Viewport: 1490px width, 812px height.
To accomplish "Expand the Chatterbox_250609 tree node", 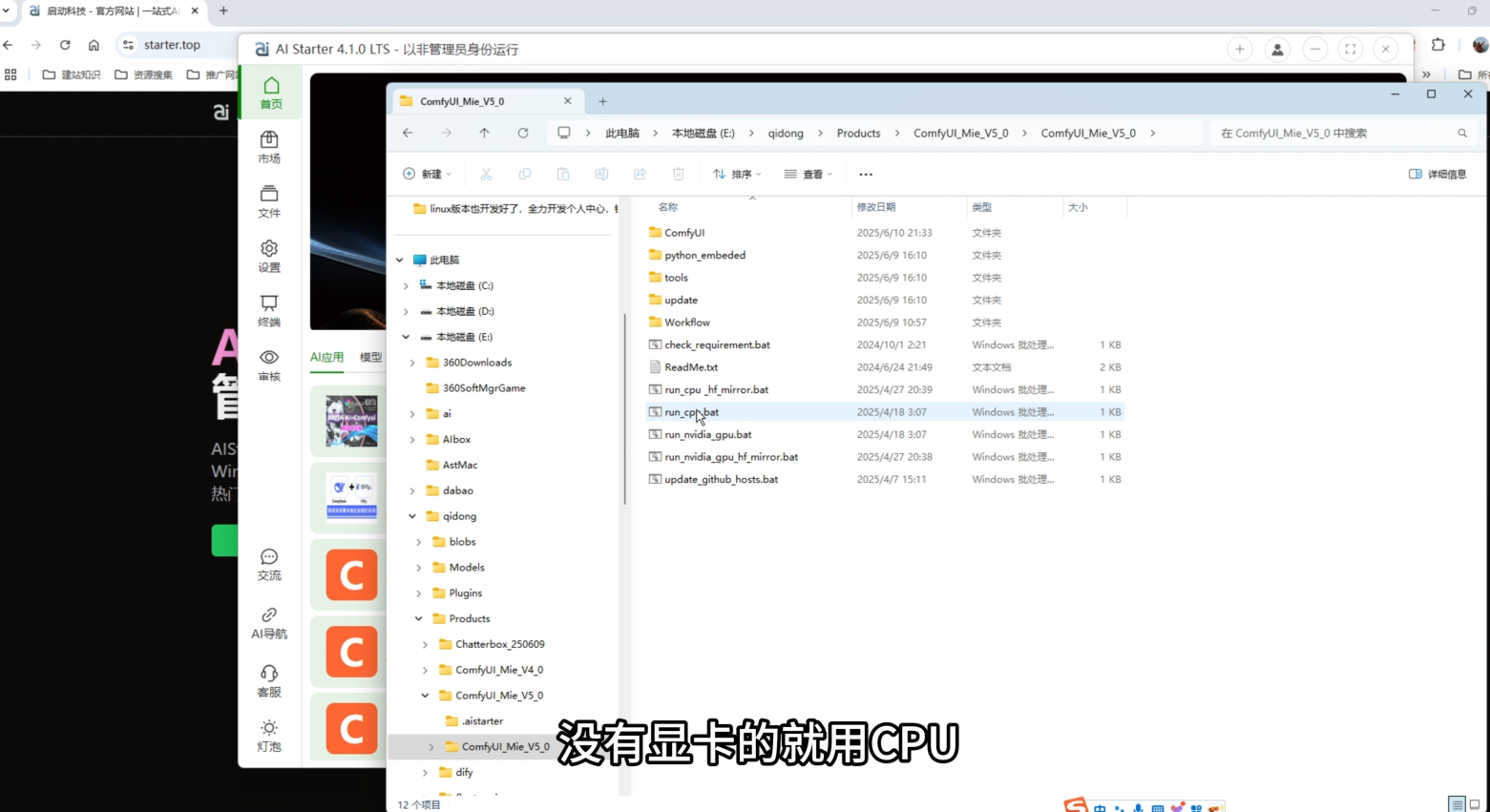I will pos(425,644).
